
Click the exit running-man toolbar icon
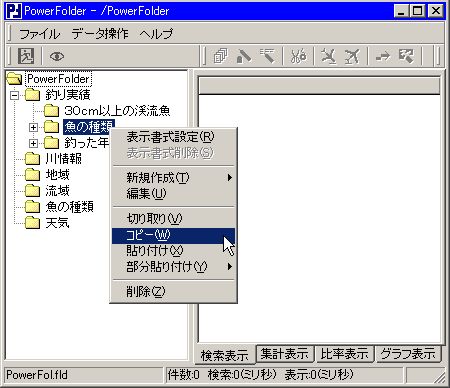coord(26,56)
